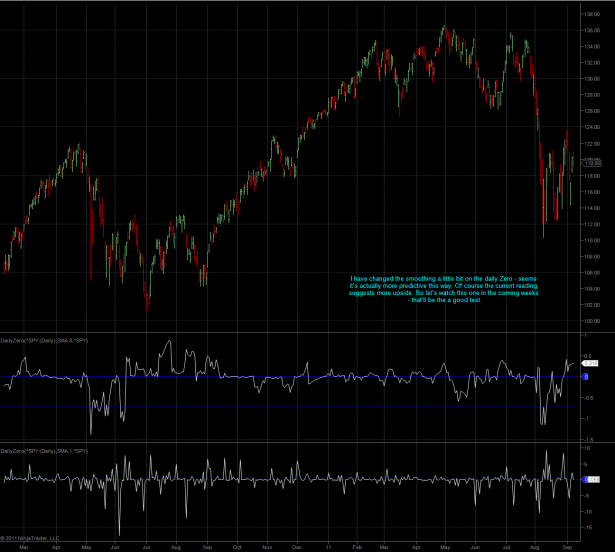Click the 106.00 price axis label
The width and height of the screenshot is (615, 552).
(592, 273)
